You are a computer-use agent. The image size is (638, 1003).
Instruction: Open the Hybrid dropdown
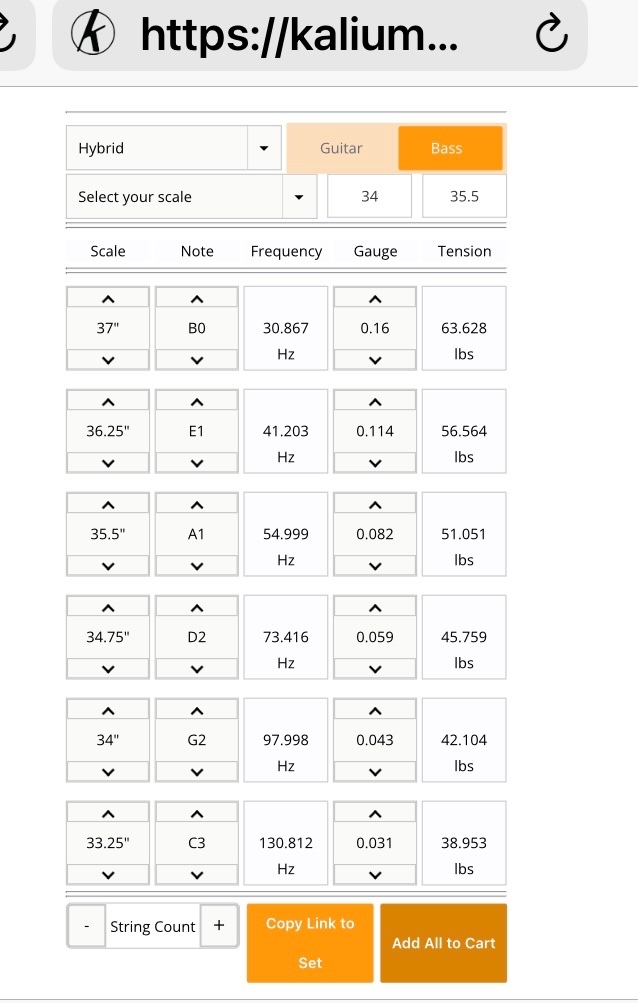coord(173,148)
